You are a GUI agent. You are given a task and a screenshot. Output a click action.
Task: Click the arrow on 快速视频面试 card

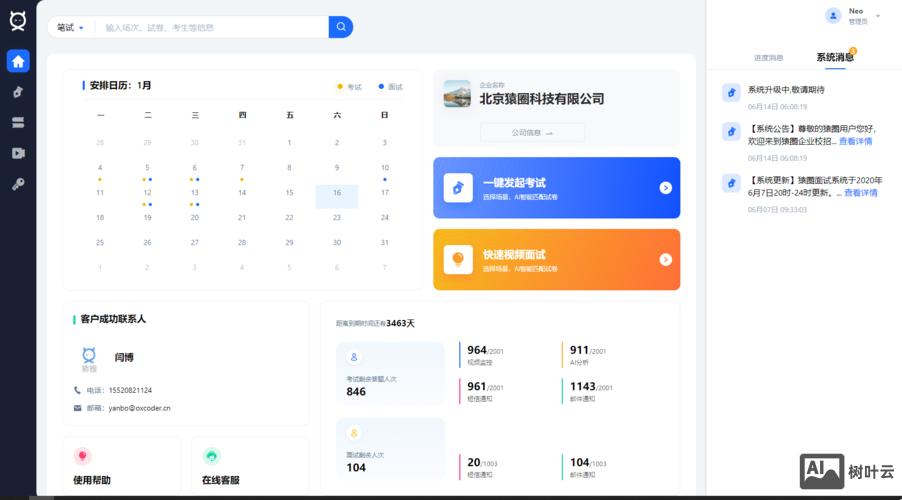click(665, 260)
